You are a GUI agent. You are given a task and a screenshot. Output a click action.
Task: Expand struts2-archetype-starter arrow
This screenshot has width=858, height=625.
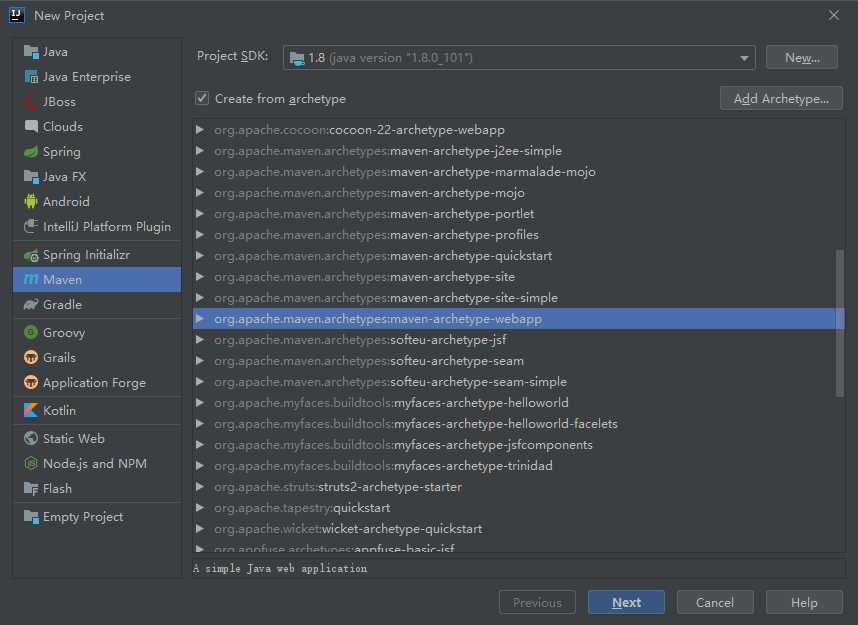pos(200,487)
